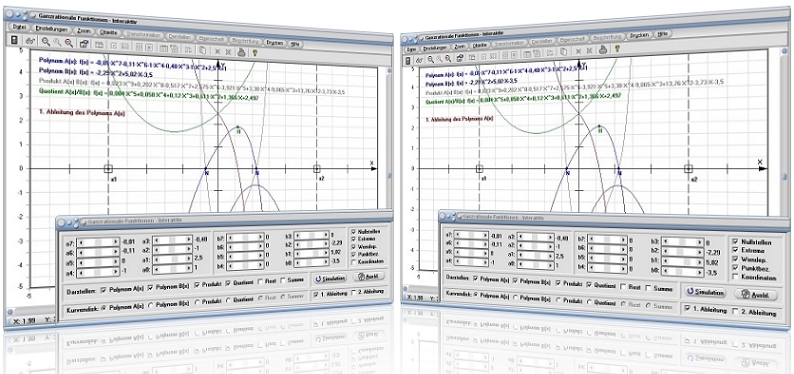Toggle Nullstellen checkbox in right control panel
The height and width of the screenshot is (374, 794).
click(x=735, y=242)
